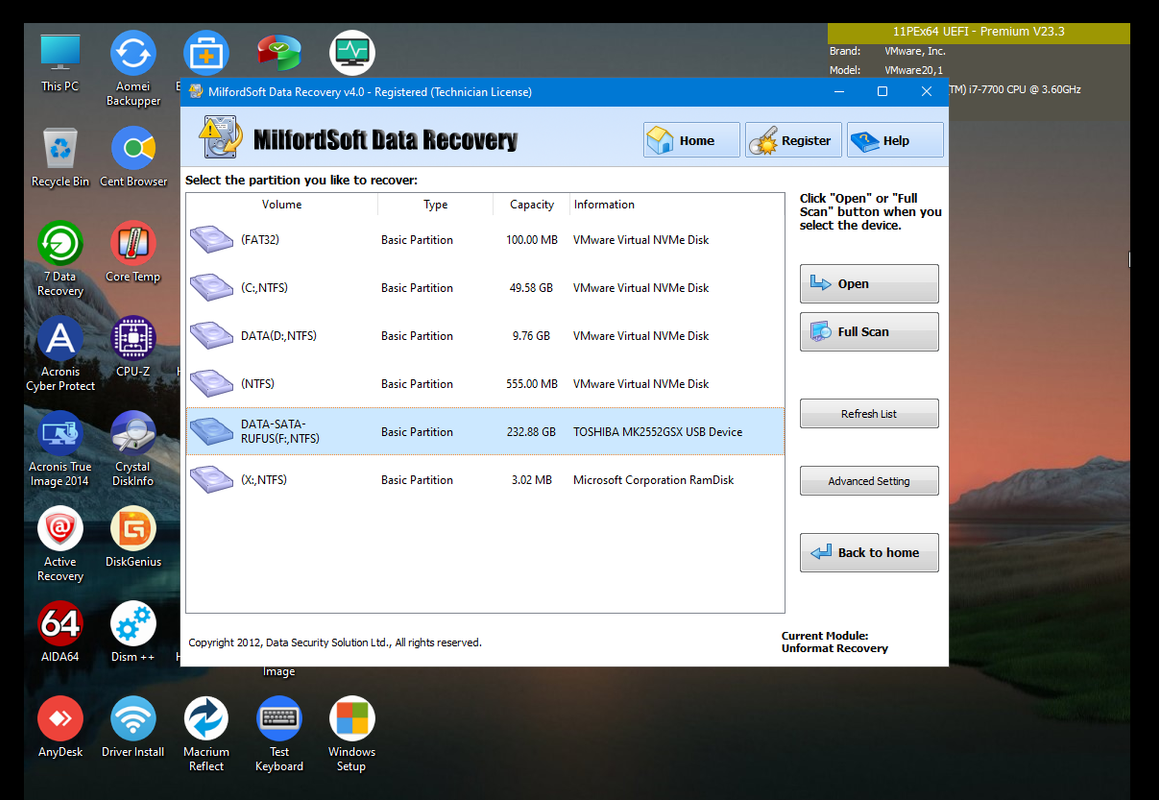Image resolution: width=1159 pixels, height=800 pixels.
Task: Launch Driver Install desktop icon
Action: coord(133,727)
